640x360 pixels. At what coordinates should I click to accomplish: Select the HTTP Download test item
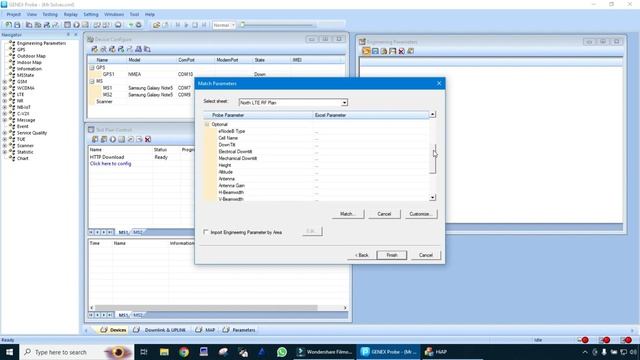coord(107,157)
